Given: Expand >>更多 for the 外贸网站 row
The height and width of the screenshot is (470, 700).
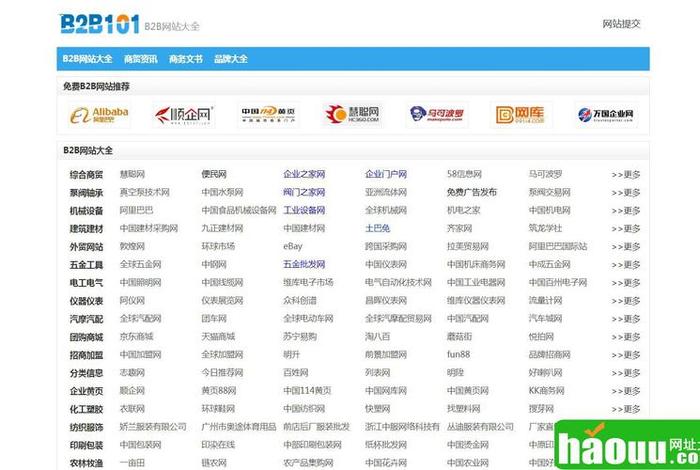Looking at the screenshot, I should pyautogui.click(x=626, y=247).
